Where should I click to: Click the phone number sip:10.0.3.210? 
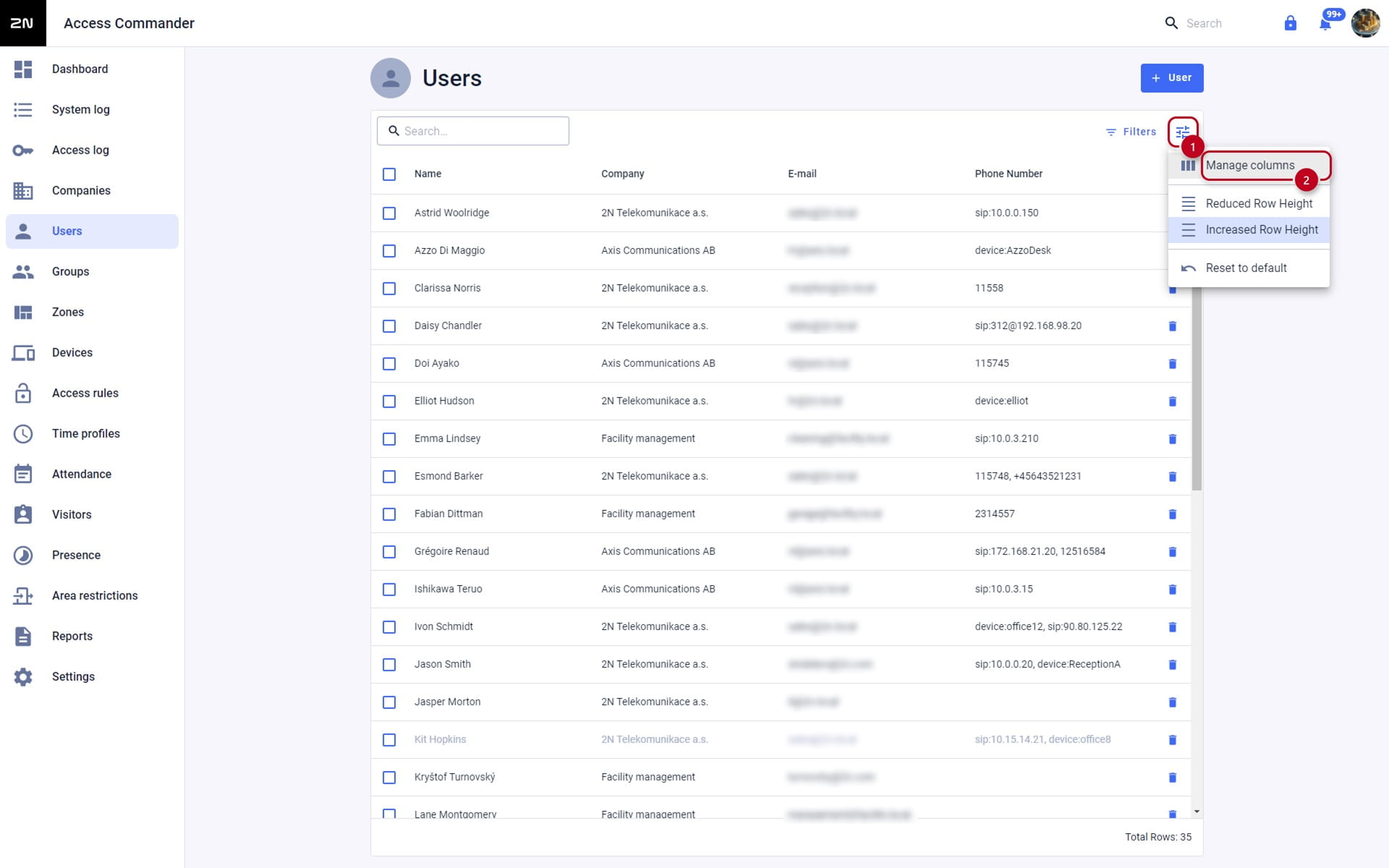tap(1006, 438)
